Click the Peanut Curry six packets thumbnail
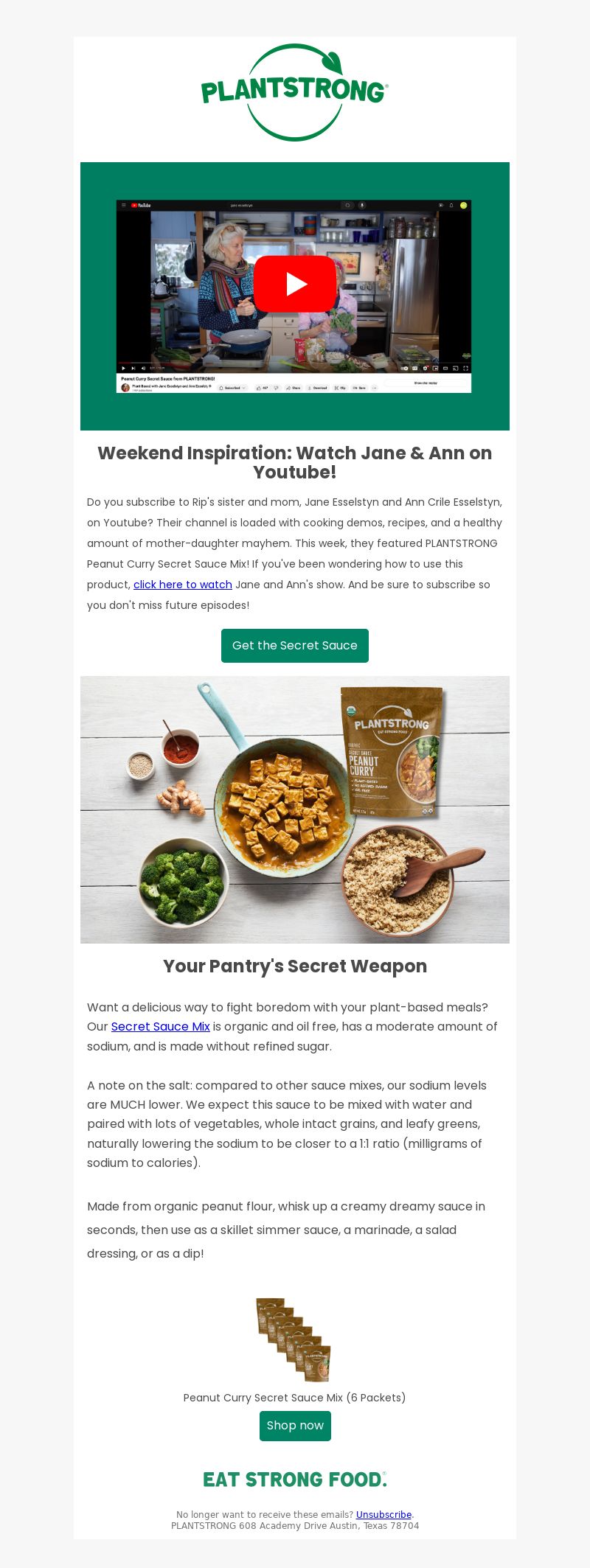 pyautogui.click(x=295, y=1339)
